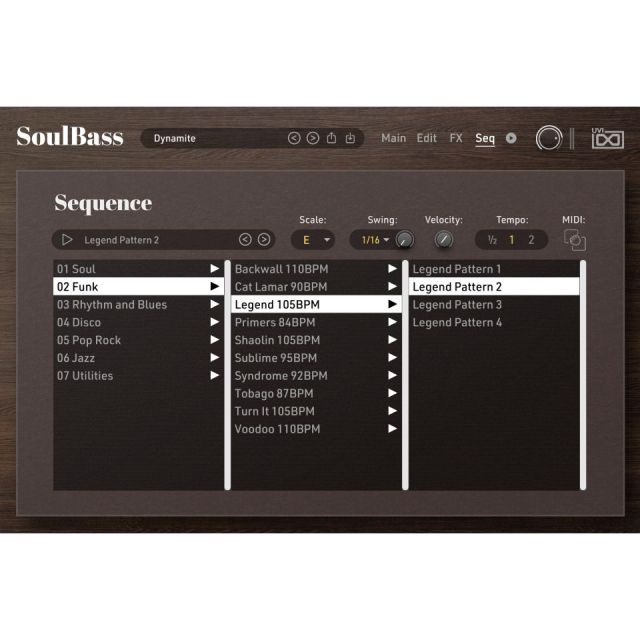The width and height of the screenshot is (640, 640).
Task: Open the Swing 1/16 resolution dropdown
Action: pyautogui.click(x=375, y=240)
